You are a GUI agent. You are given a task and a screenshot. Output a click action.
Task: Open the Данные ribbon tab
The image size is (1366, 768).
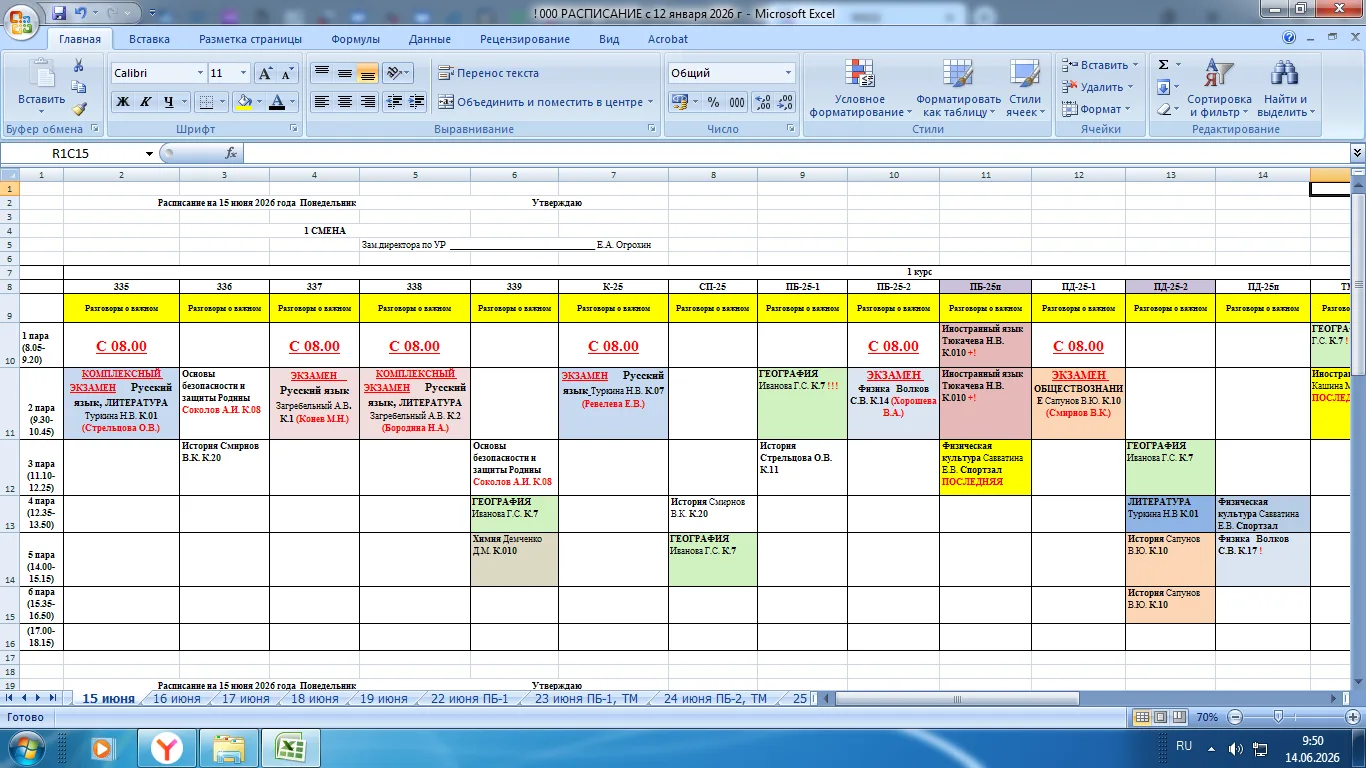click(429, 39)
